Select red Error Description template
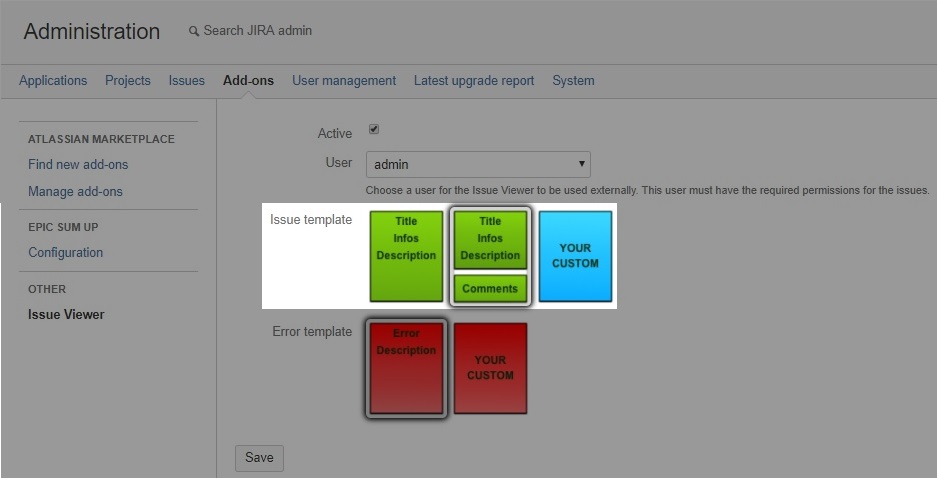 (406, 368)
